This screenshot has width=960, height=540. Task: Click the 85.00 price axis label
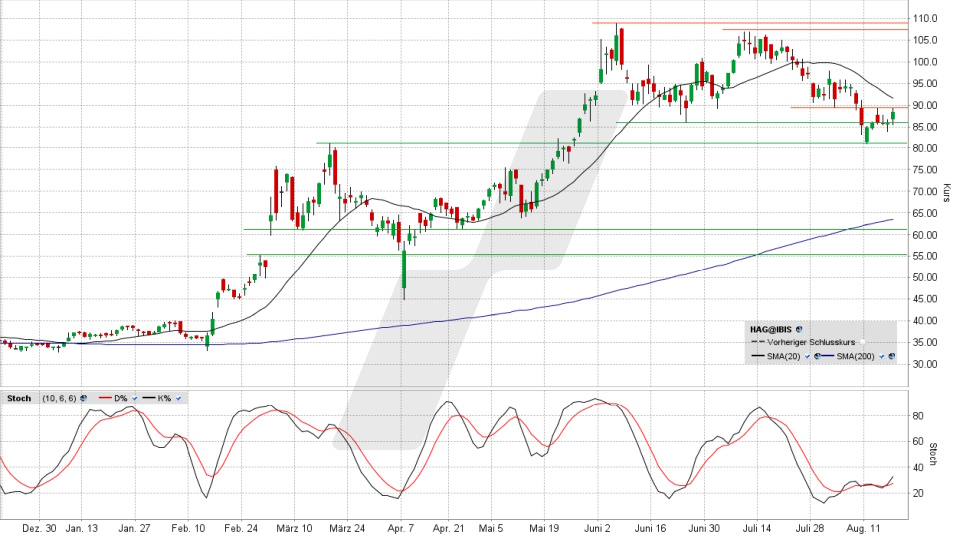(924, 127)
